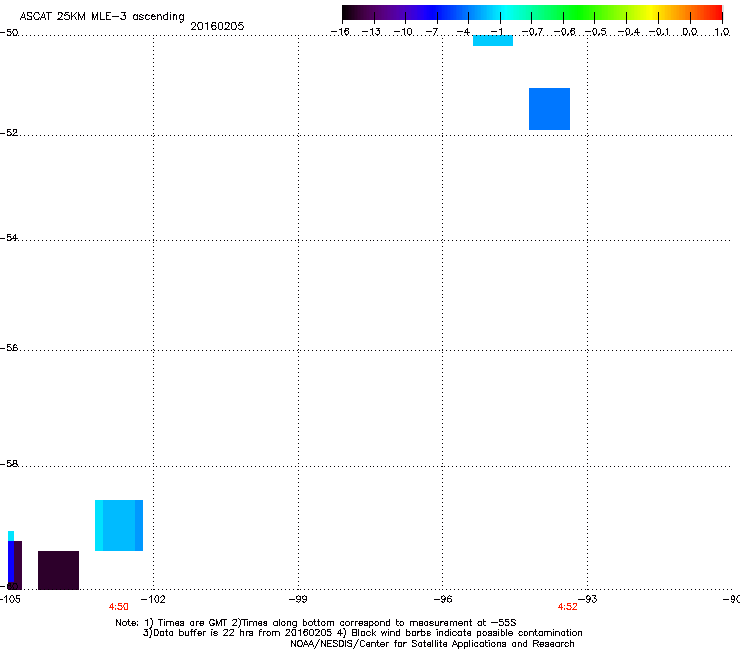The image size is (740, 650).
Task: Click the -16 color scale label
Action: (x=340, y=32)
